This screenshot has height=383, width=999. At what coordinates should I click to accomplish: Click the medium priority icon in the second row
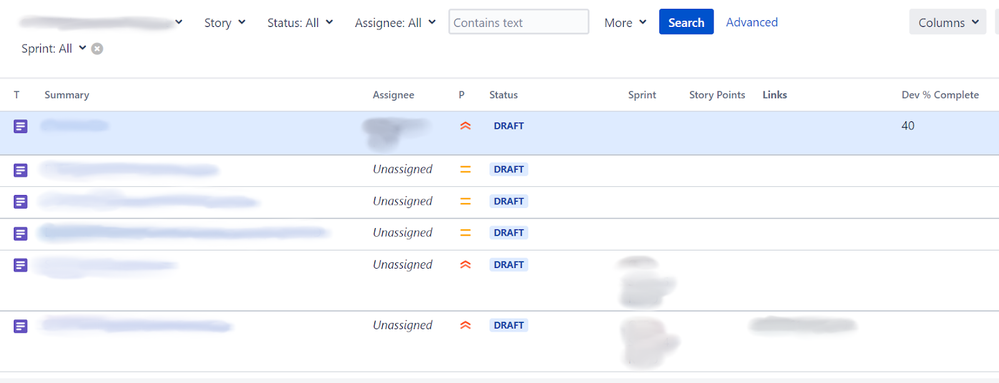coord(465,170)
